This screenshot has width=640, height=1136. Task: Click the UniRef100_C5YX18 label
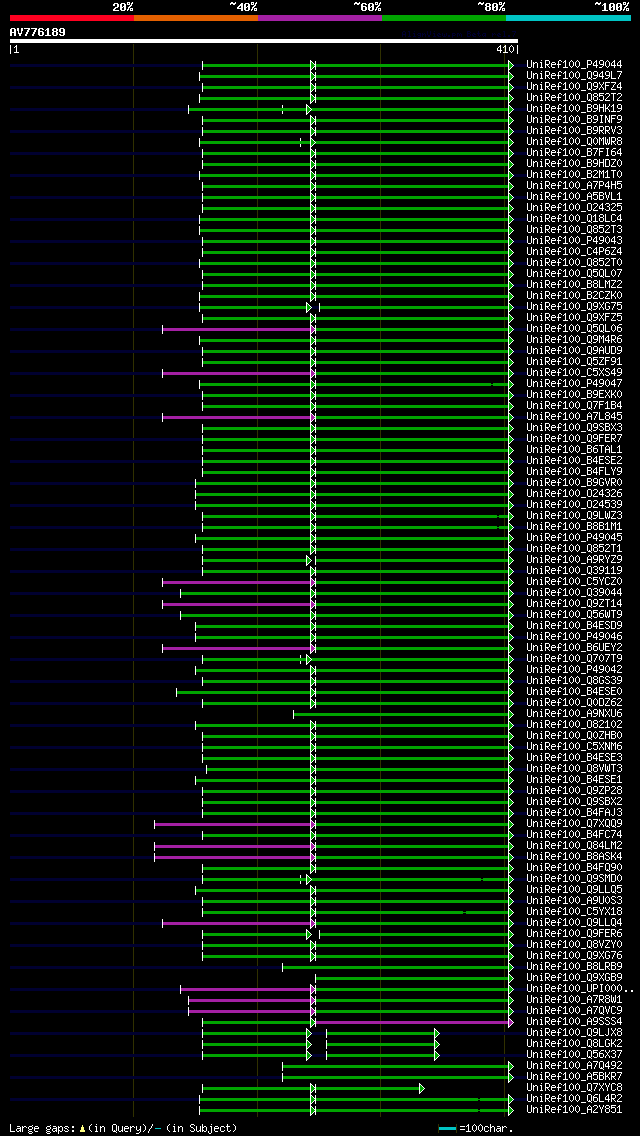(574, 911)
